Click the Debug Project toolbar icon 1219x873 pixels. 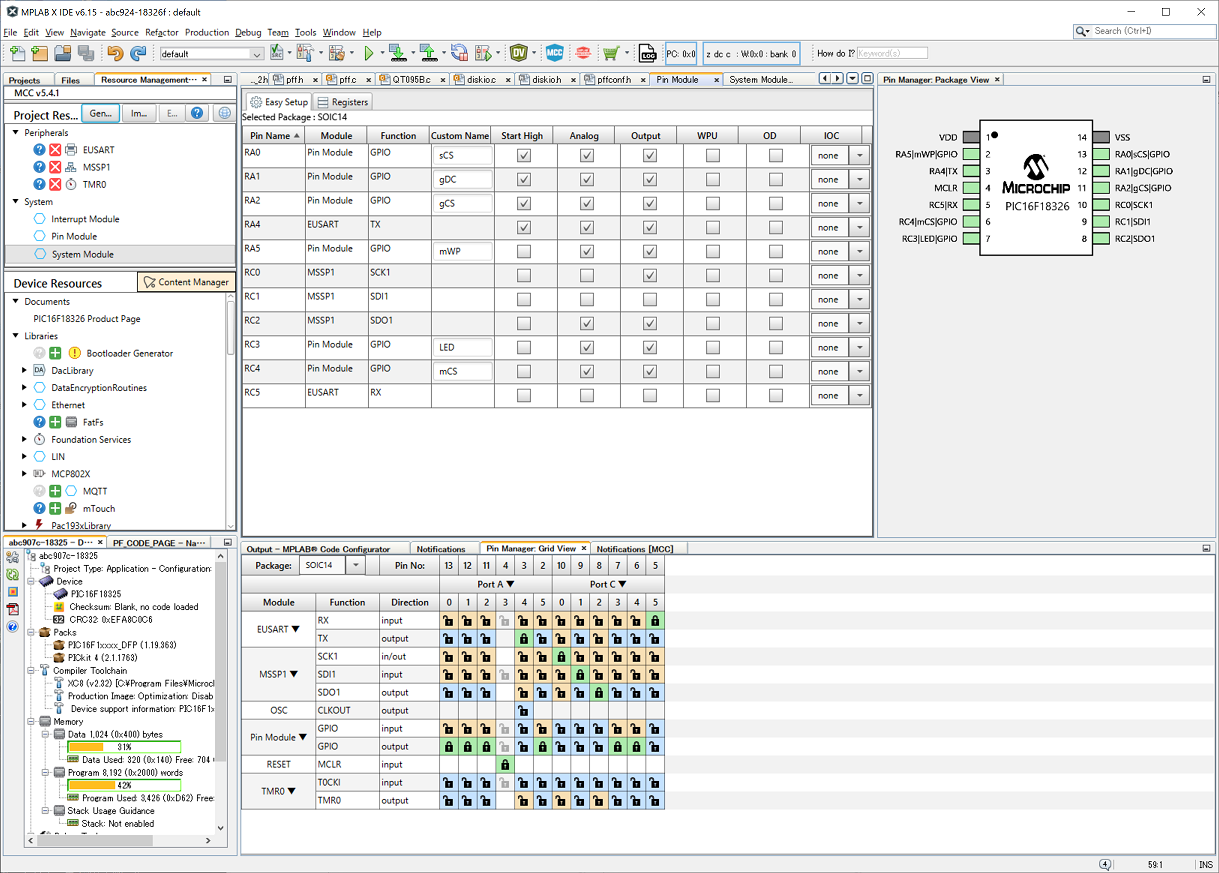click(485, 53)
